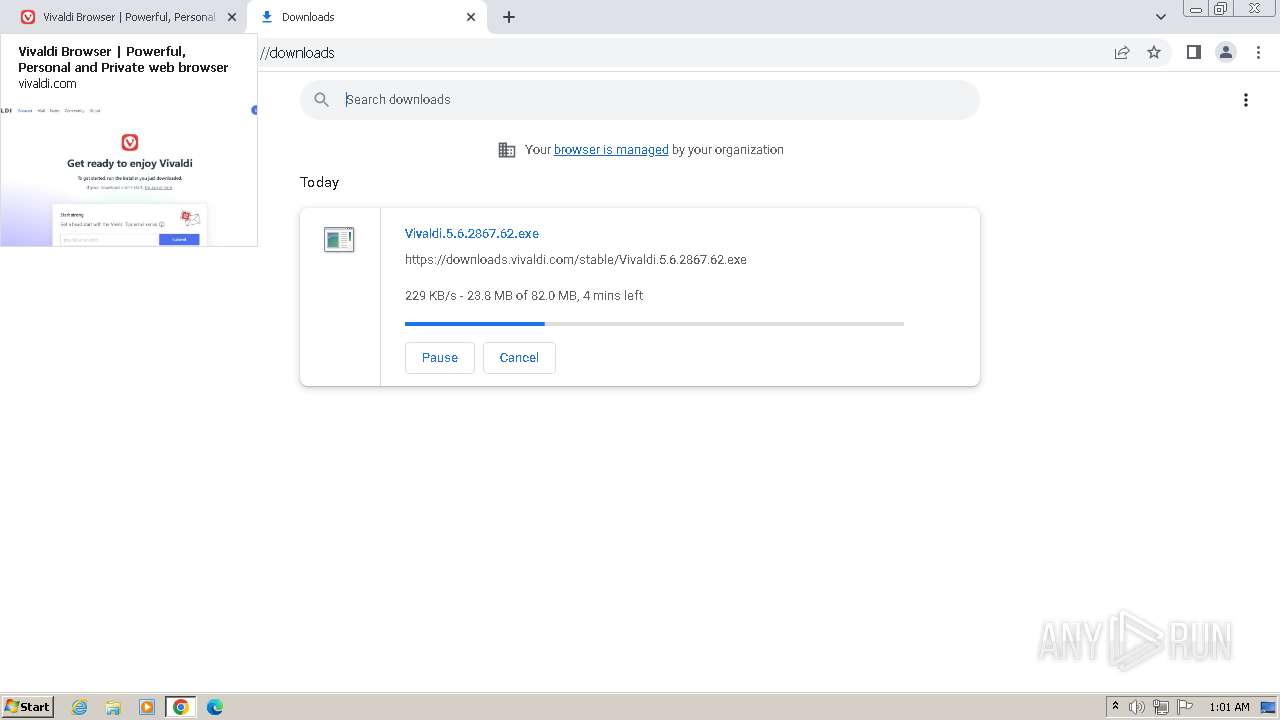Screen dimensions: 1280x720
Task: Open the Windows Start menu
Action: 28,707
